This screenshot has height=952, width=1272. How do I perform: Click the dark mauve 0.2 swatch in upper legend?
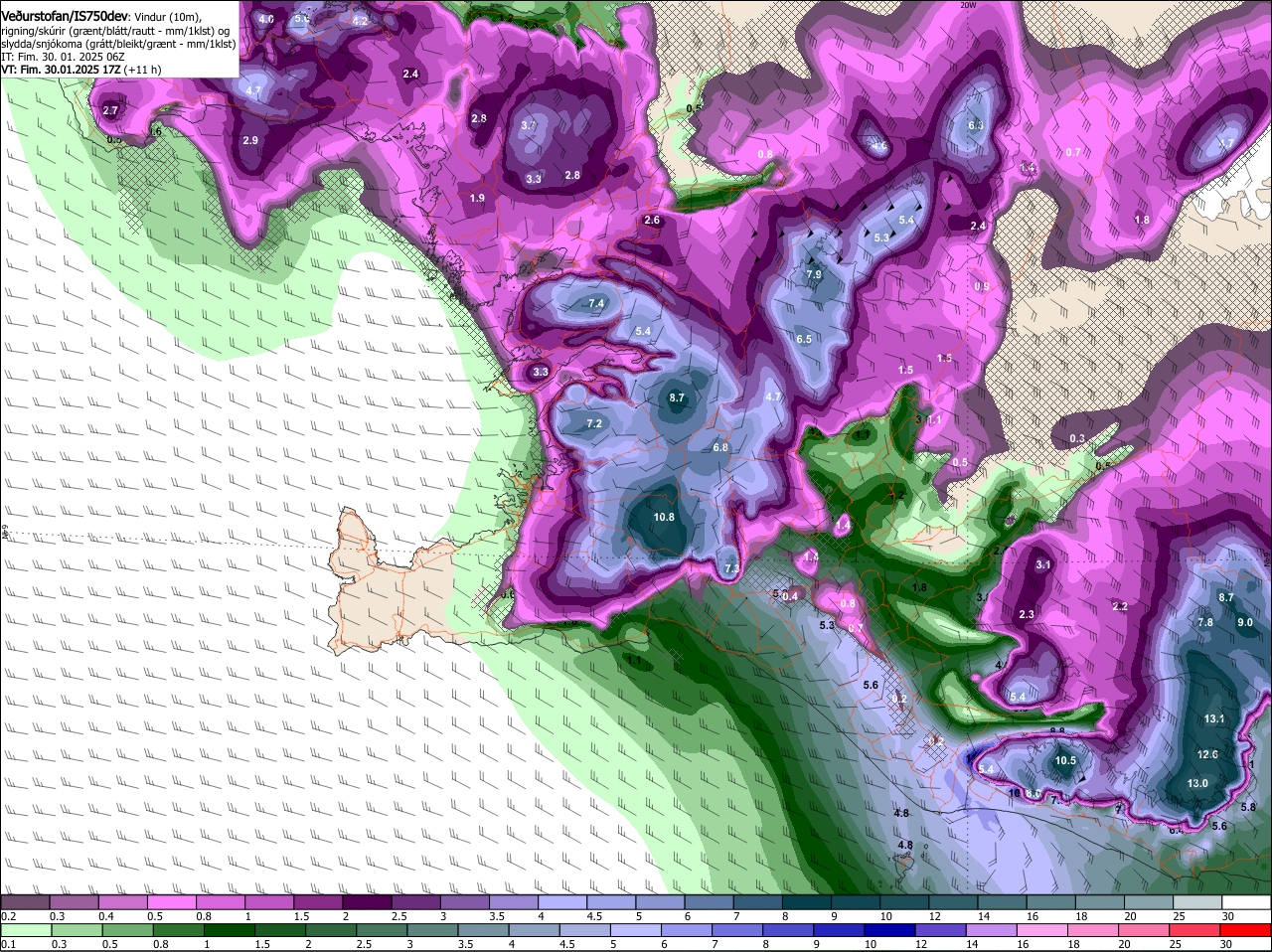pyautogui.click(x=26, y=902)
